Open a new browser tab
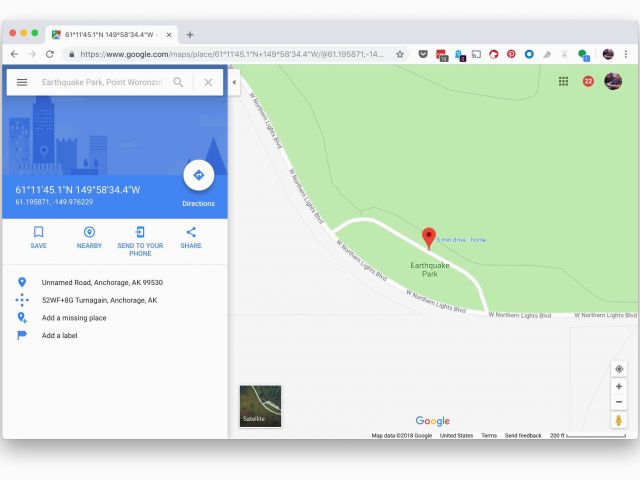 coord(190,34)
